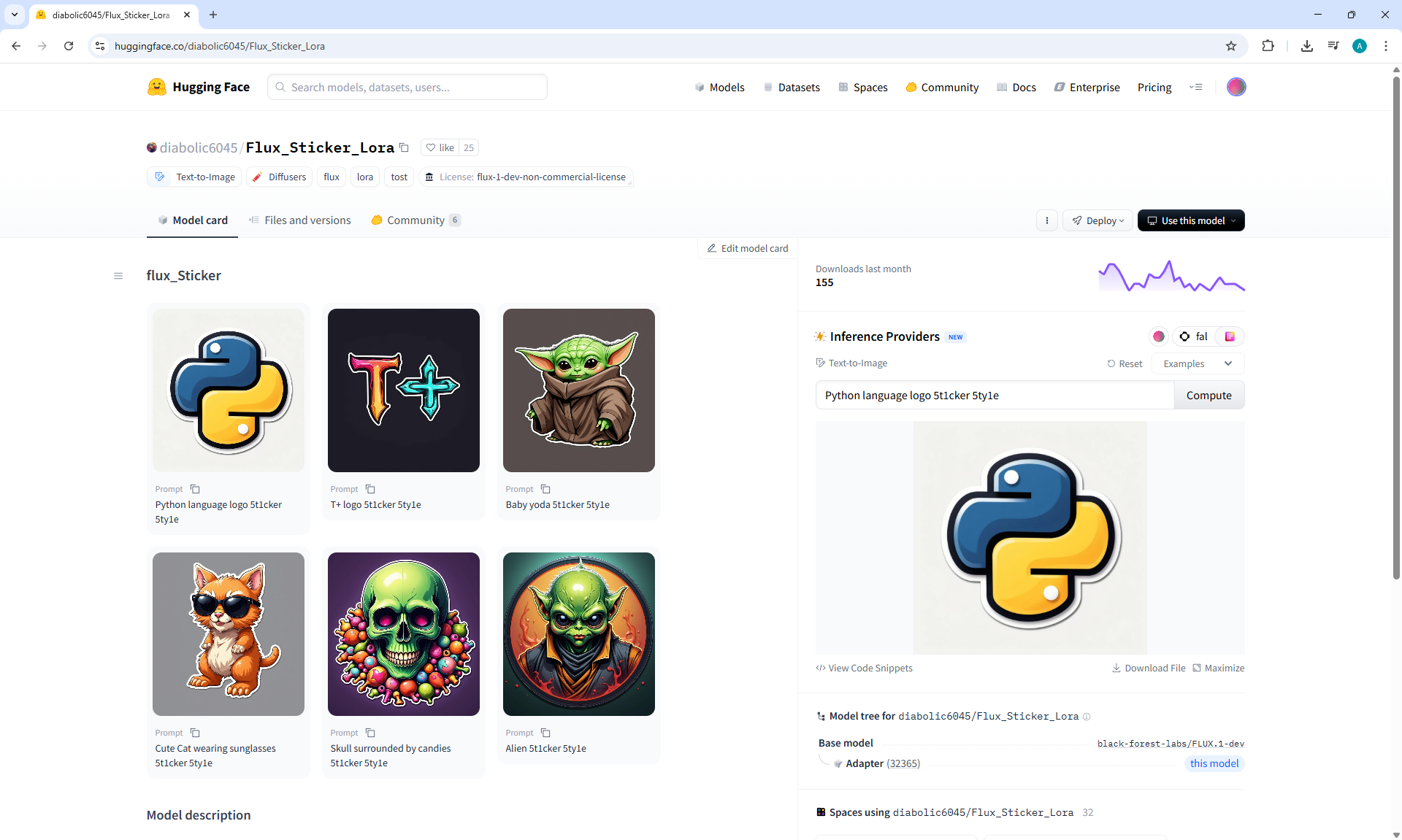
Task: Copy the Baby yoda prompt text
Action: pyautogui.click(x=545, y=489)
